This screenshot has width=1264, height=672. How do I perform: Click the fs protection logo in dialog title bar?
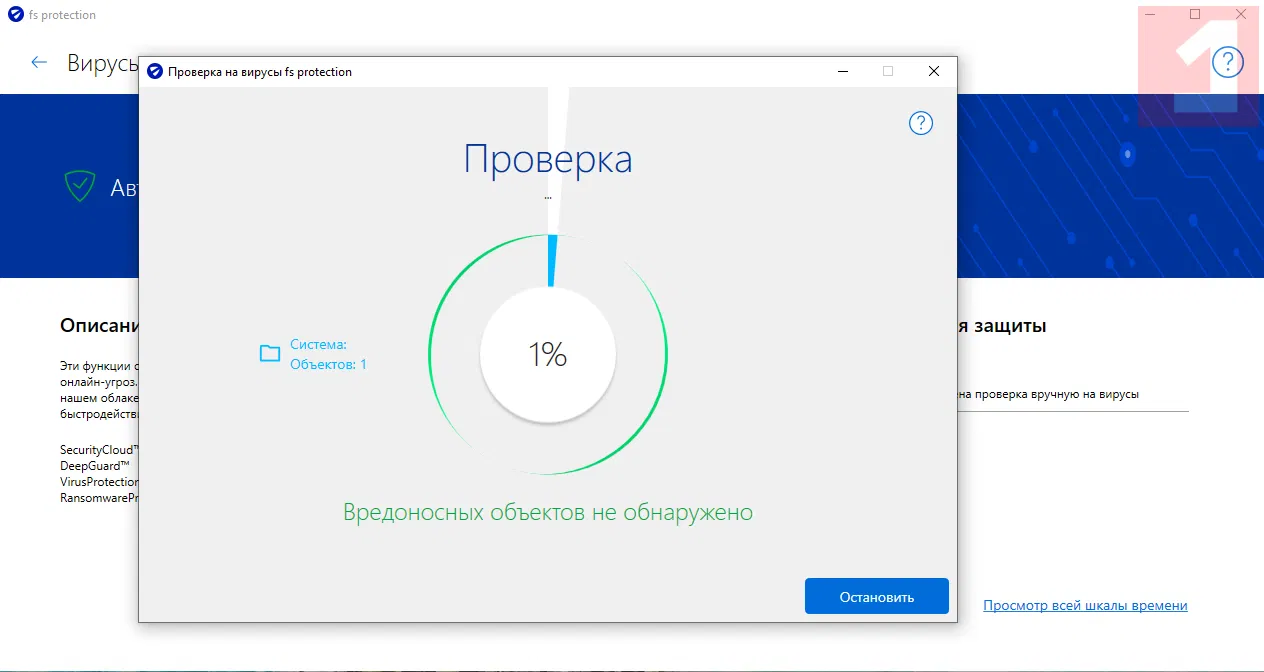point(154,72)
